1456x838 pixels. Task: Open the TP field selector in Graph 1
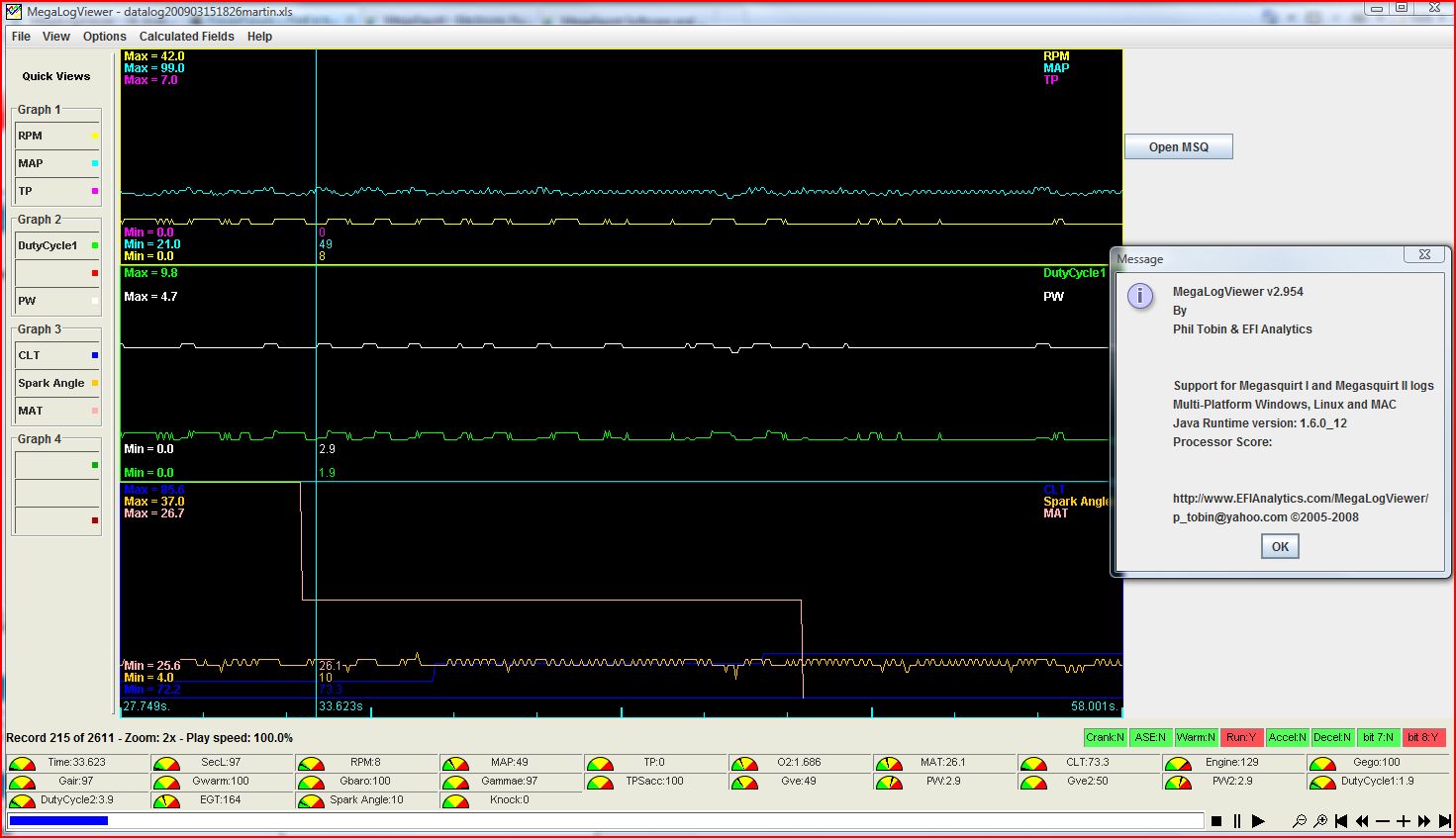[57, 191]
